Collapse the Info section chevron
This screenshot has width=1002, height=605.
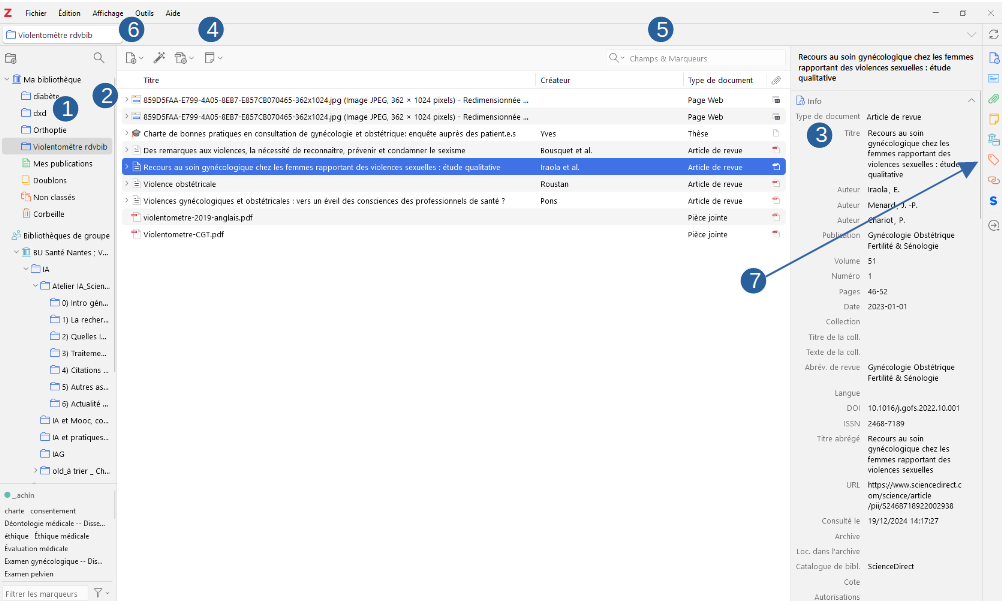970,101
